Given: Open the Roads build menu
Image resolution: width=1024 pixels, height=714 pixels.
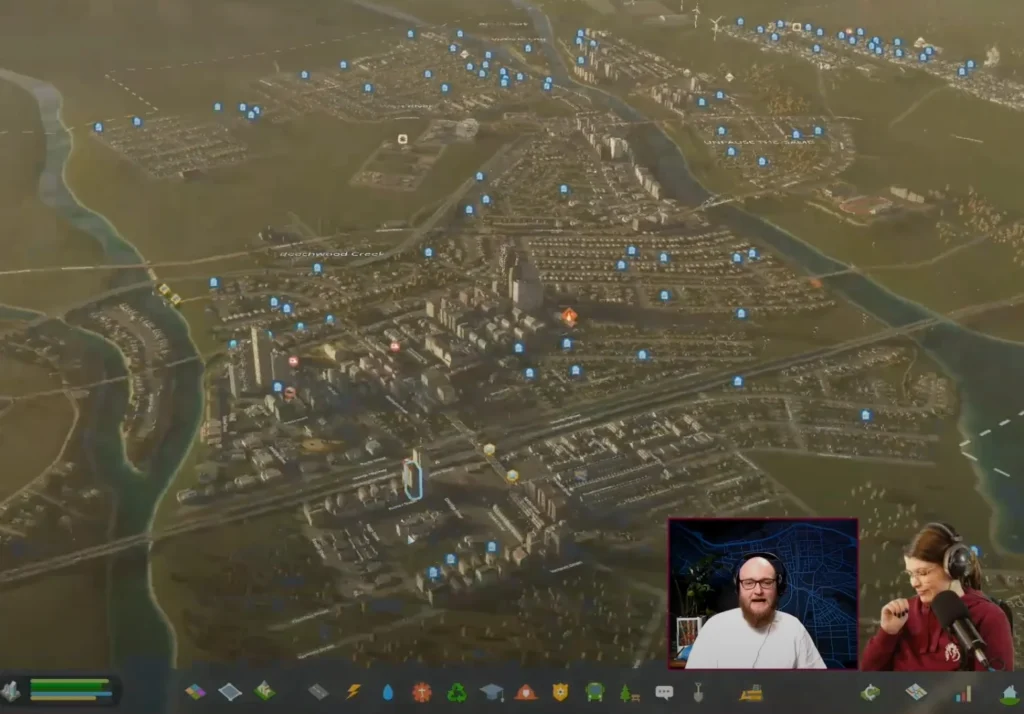Looking at the screenshot, I should tap(318, 692).
